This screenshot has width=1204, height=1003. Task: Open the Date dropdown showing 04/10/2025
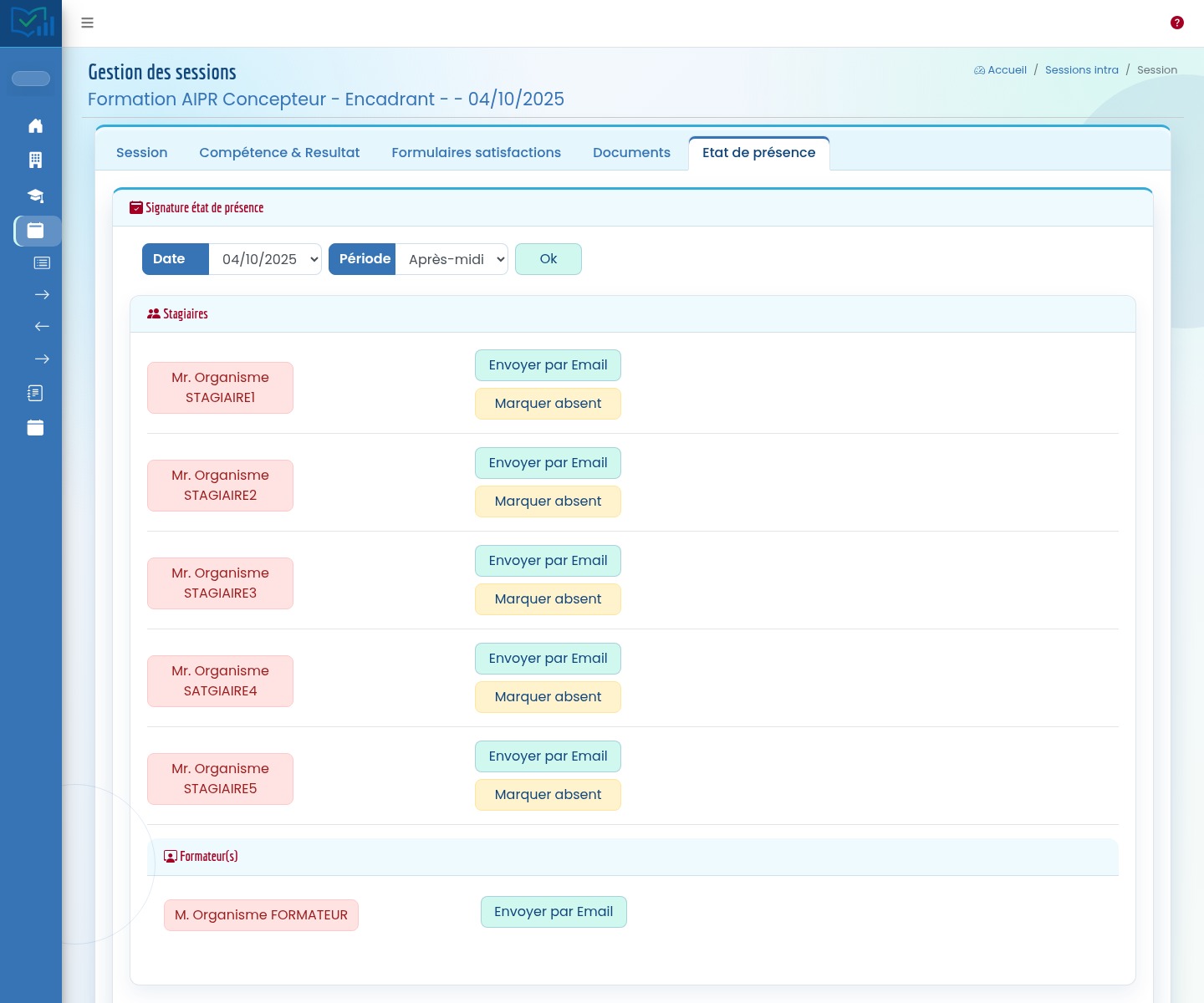coord(265,259)
